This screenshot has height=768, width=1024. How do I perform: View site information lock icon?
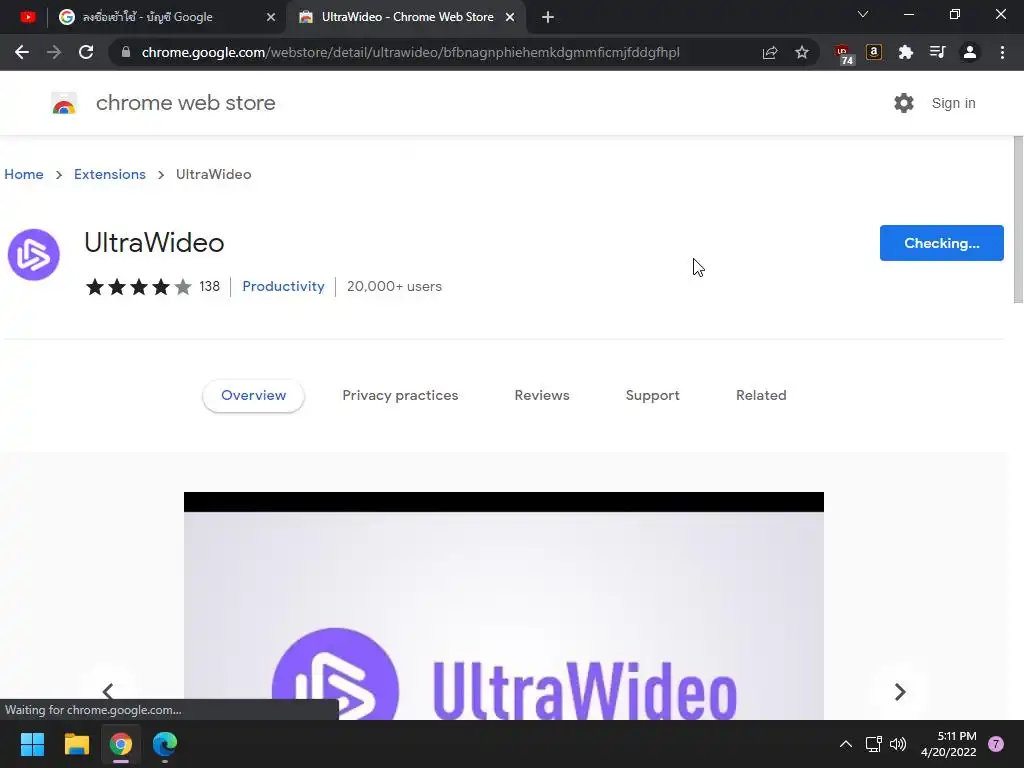pyautogui.click(x=126, y=52)
